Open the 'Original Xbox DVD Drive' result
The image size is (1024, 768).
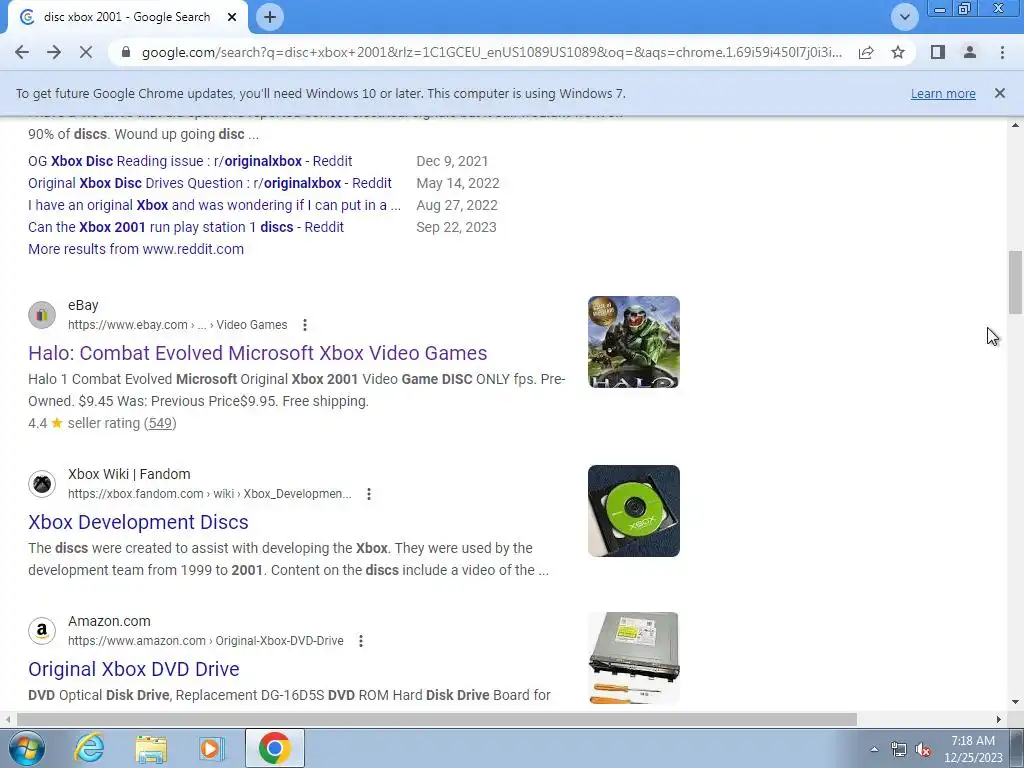tap(133, 669)
